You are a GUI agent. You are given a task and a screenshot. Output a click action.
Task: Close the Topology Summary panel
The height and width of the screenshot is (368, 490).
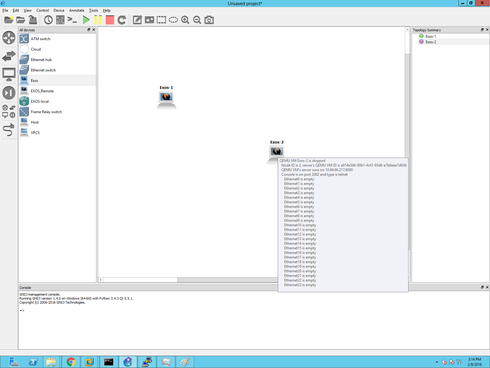point(487,30)
